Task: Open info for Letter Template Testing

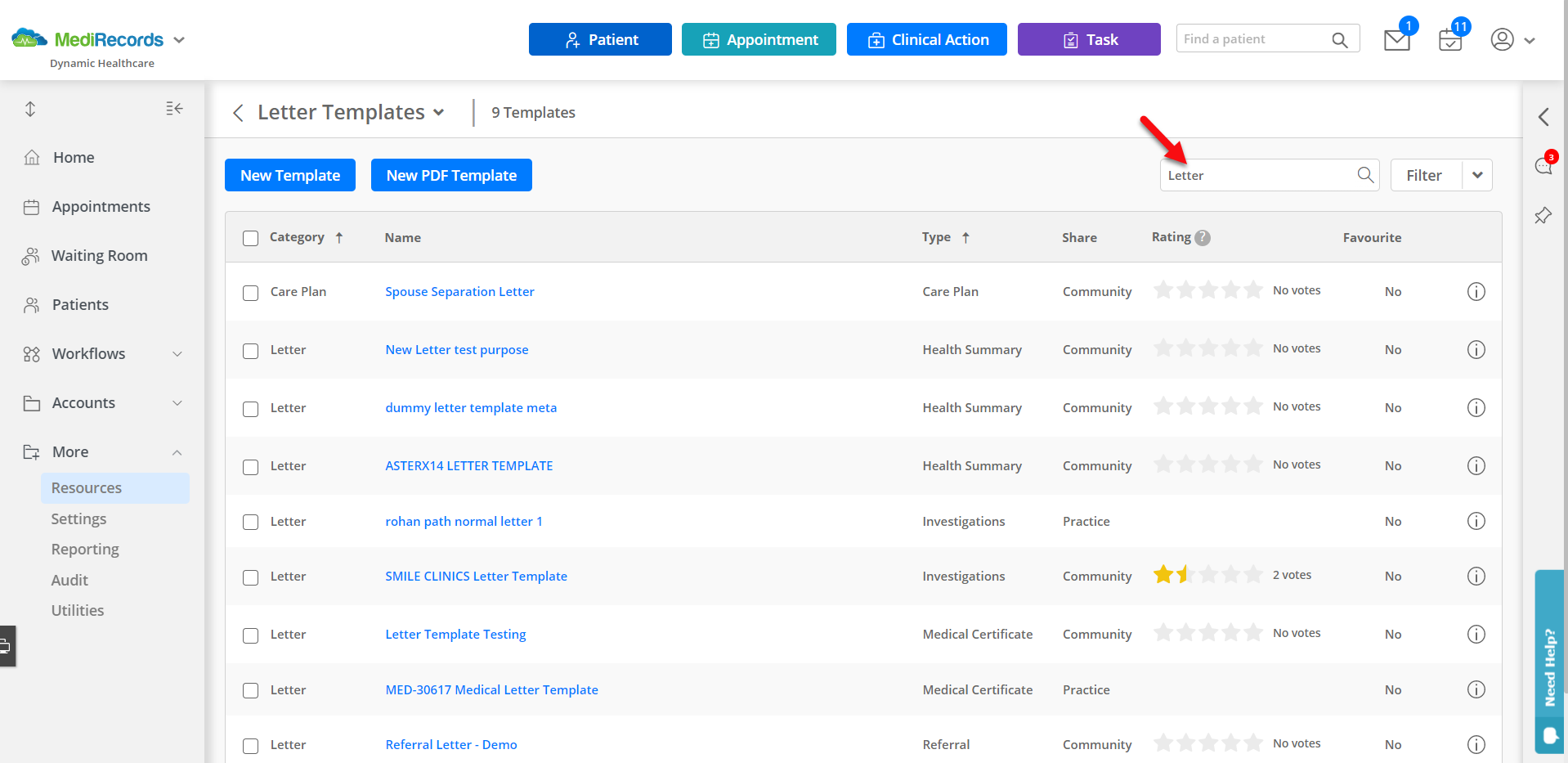Action: tap(1476, 634)
